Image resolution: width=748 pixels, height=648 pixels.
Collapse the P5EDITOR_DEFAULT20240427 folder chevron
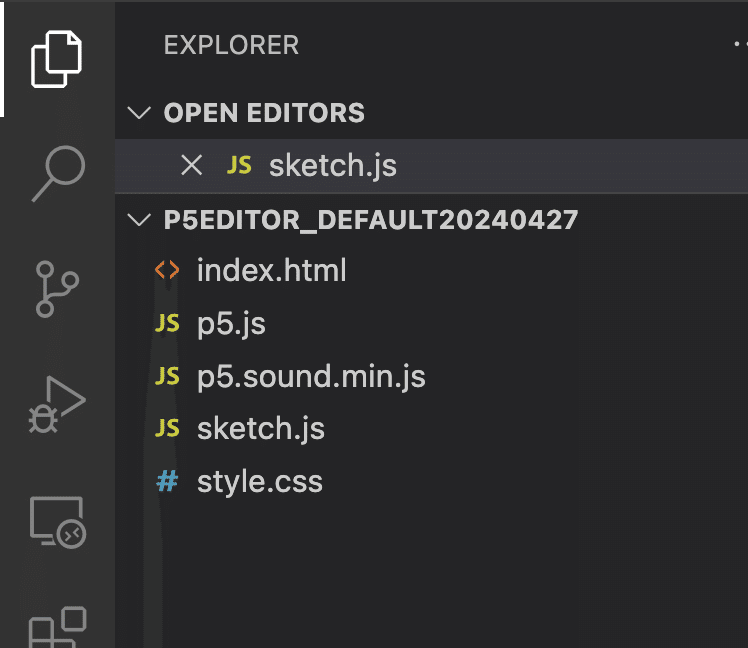click(139, 220)
